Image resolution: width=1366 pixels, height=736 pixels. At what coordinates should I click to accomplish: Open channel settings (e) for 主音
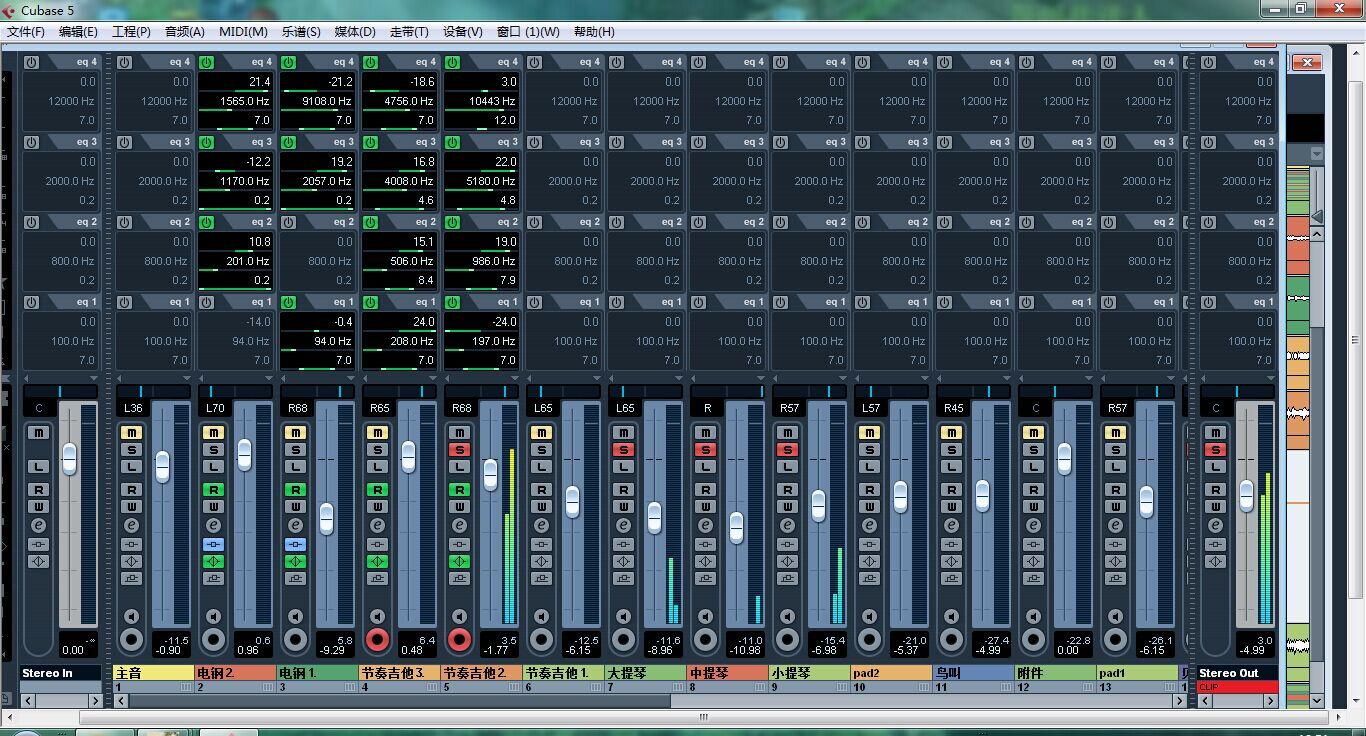[x=131, y=525]
